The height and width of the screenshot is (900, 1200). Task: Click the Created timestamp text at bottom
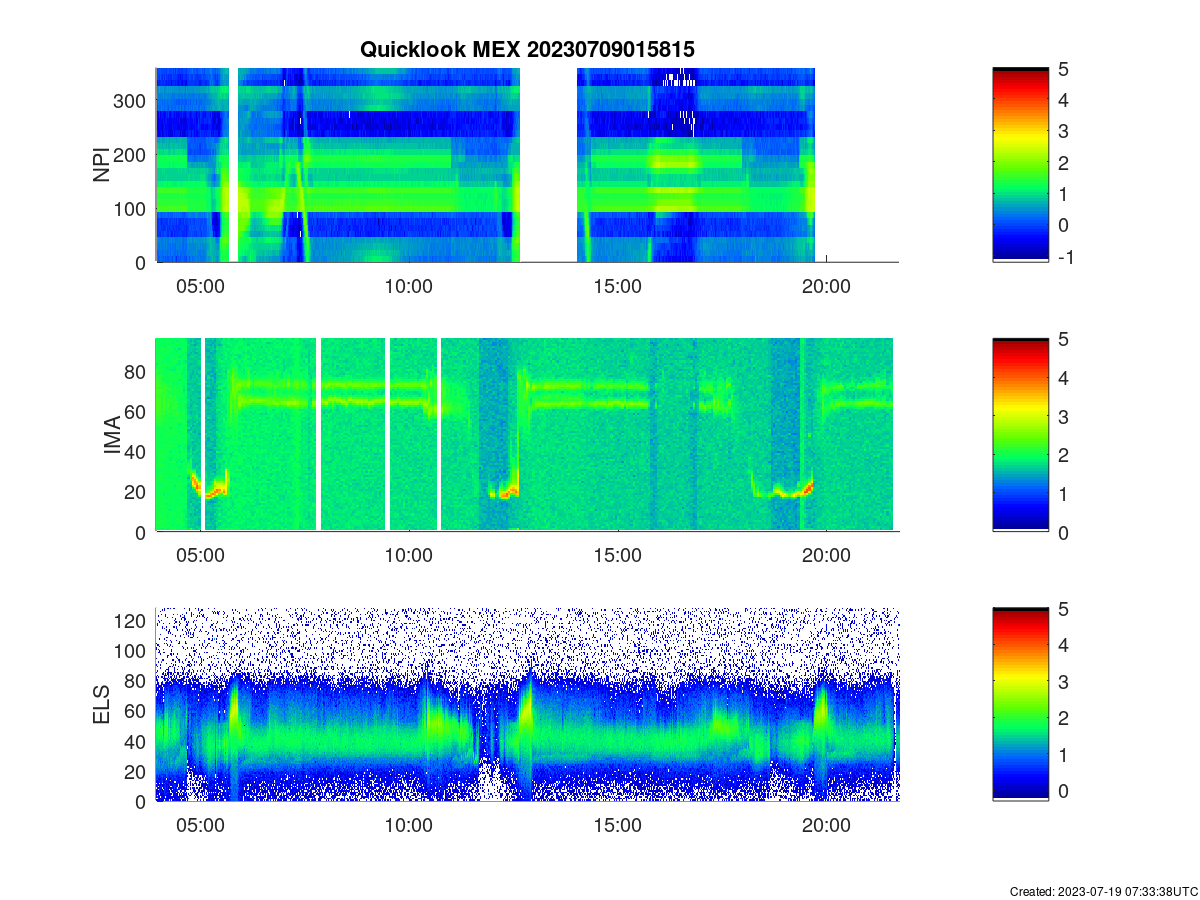coord(1103,891)
